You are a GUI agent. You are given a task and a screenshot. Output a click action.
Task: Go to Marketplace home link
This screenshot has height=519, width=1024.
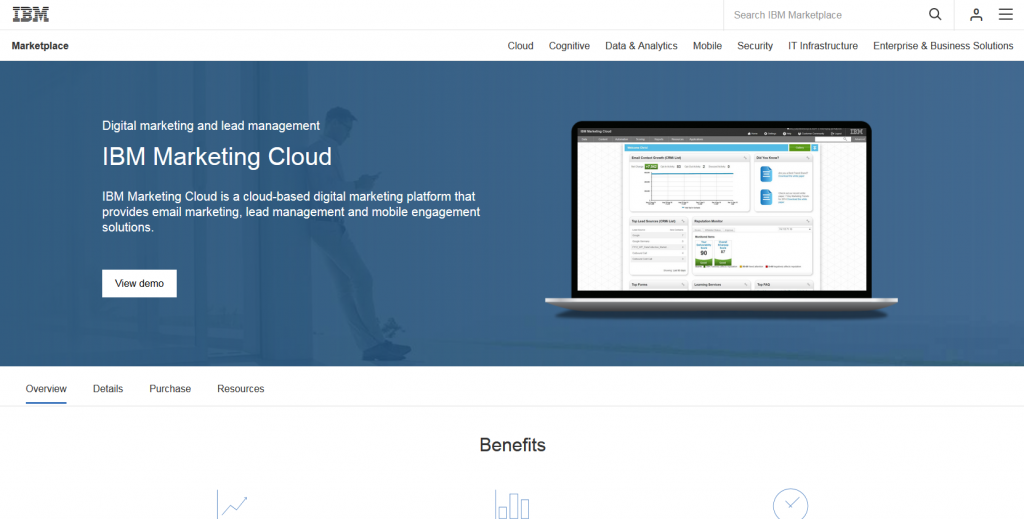pos(40,46)
